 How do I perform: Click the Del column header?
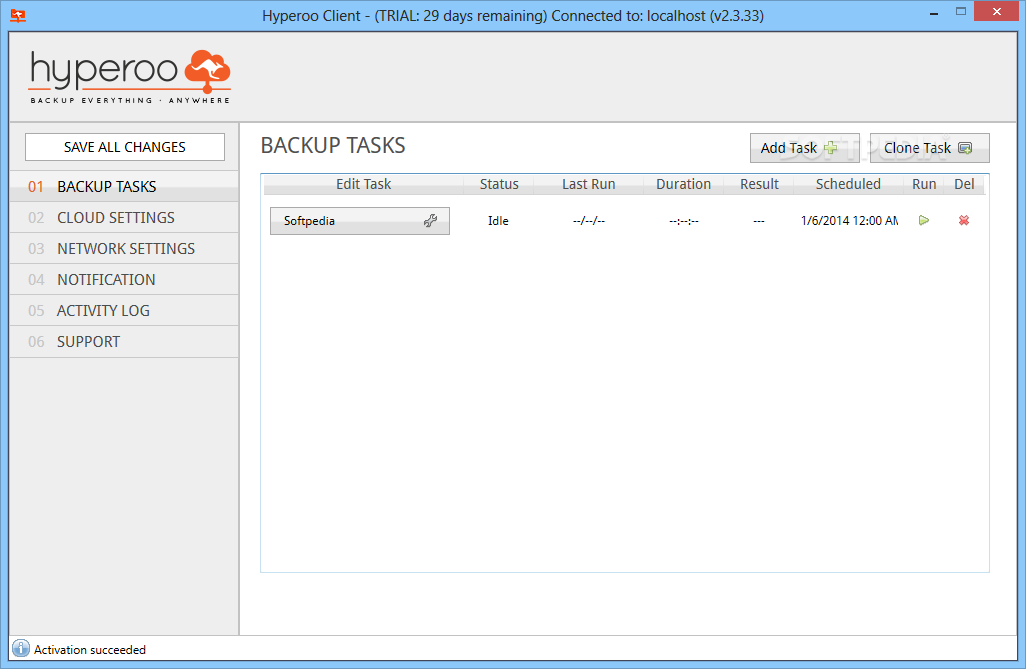pos(964,185)
